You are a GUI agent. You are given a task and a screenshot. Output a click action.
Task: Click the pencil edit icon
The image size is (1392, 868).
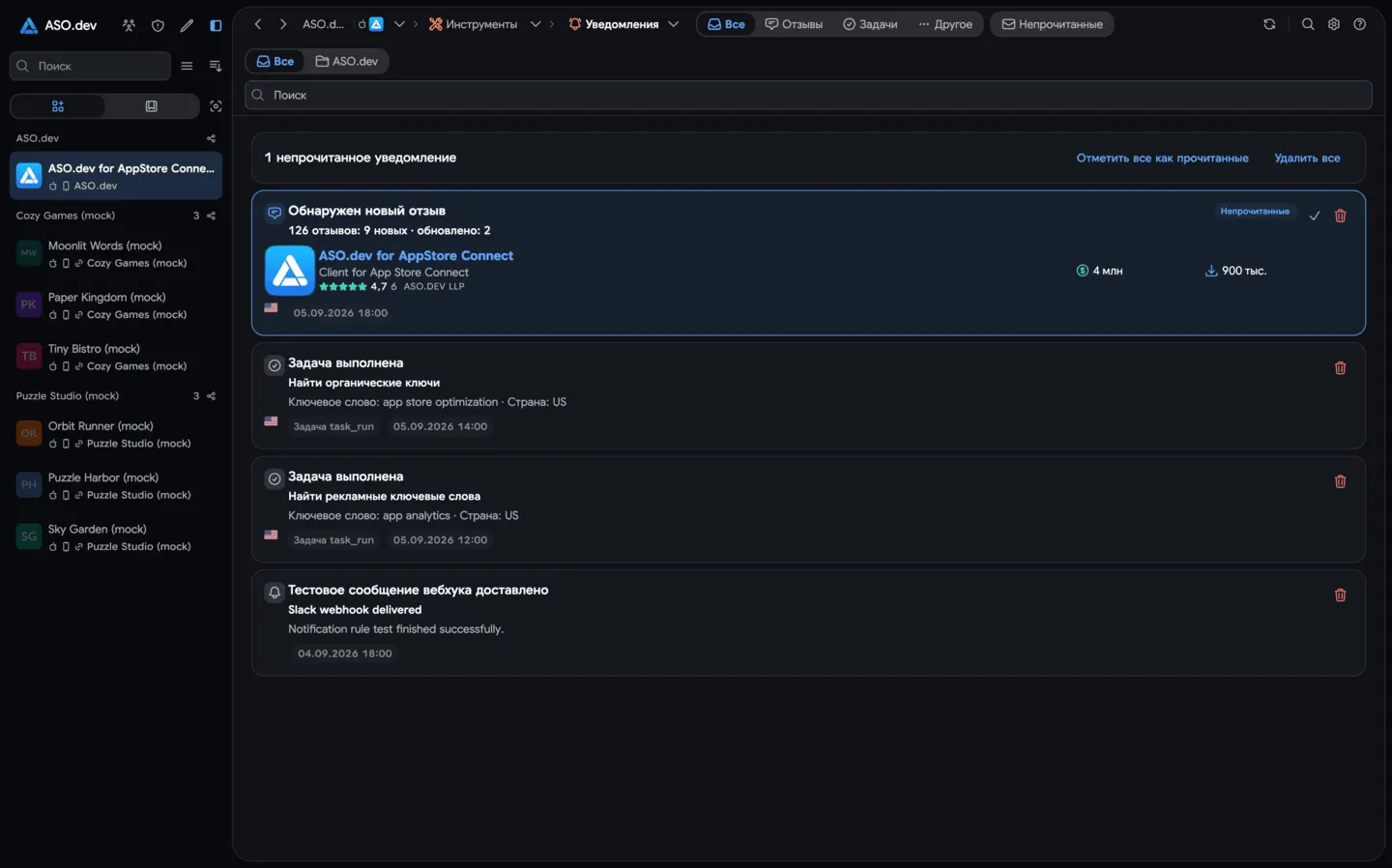[187, 25]
